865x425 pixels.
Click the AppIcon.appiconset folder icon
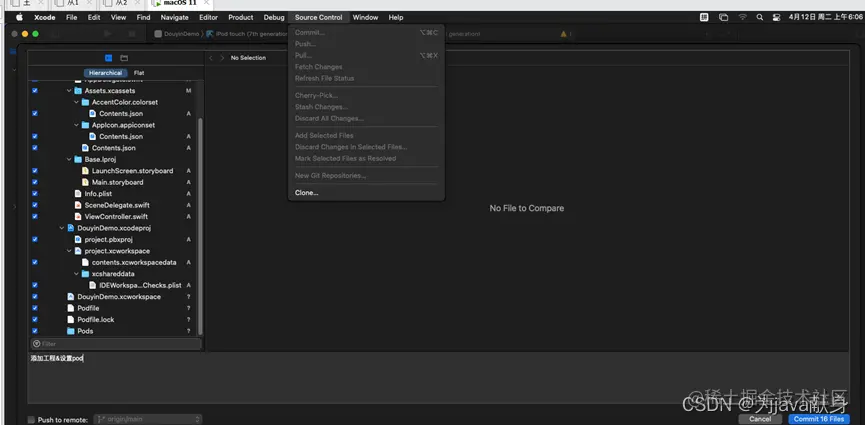click(x=85, y=125)
